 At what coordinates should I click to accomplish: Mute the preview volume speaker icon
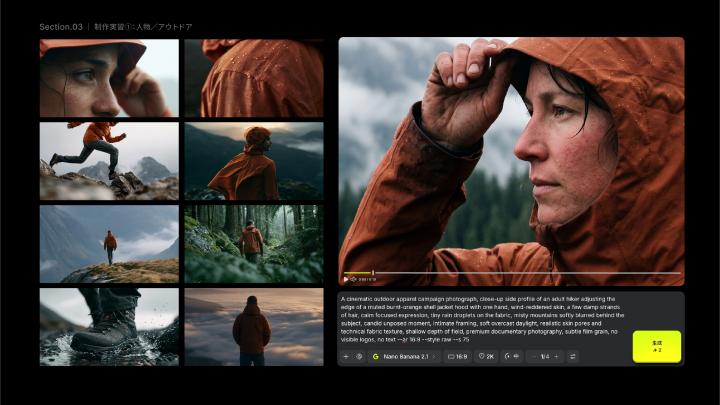353,279
